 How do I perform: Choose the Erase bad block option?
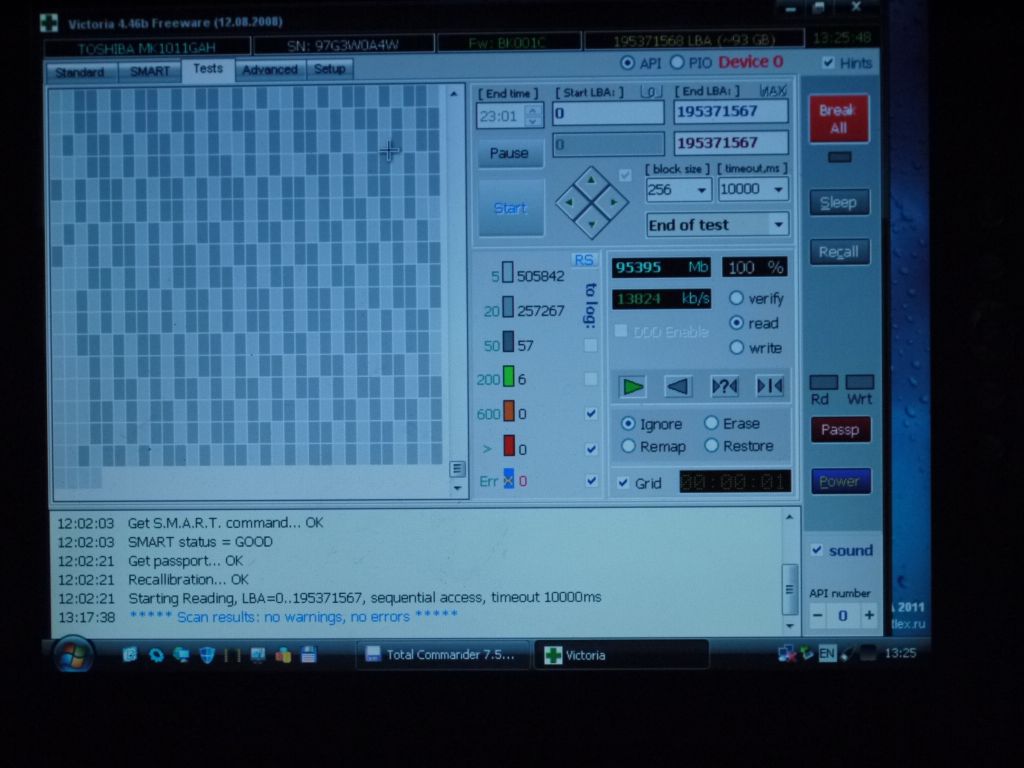click(711, 423)
